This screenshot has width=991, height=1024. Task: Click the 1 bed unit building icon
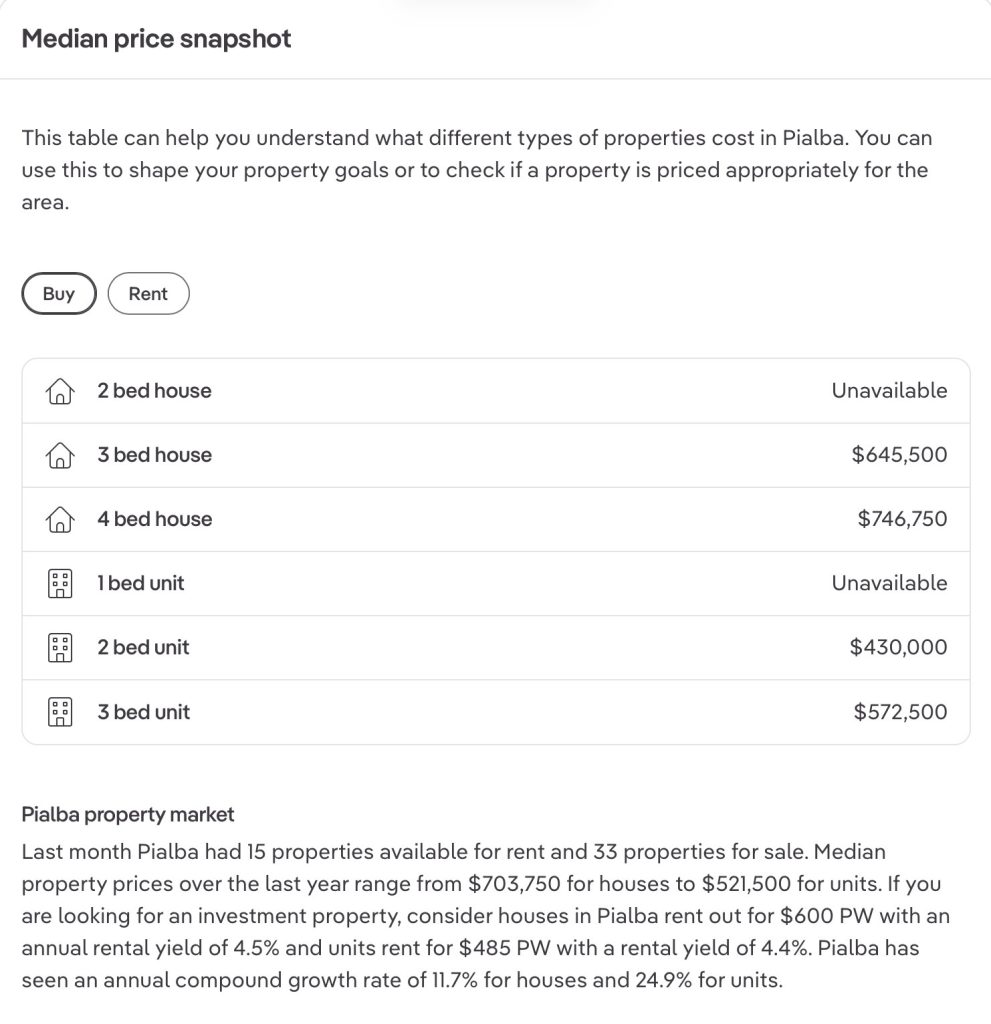[x=60, y=584]
